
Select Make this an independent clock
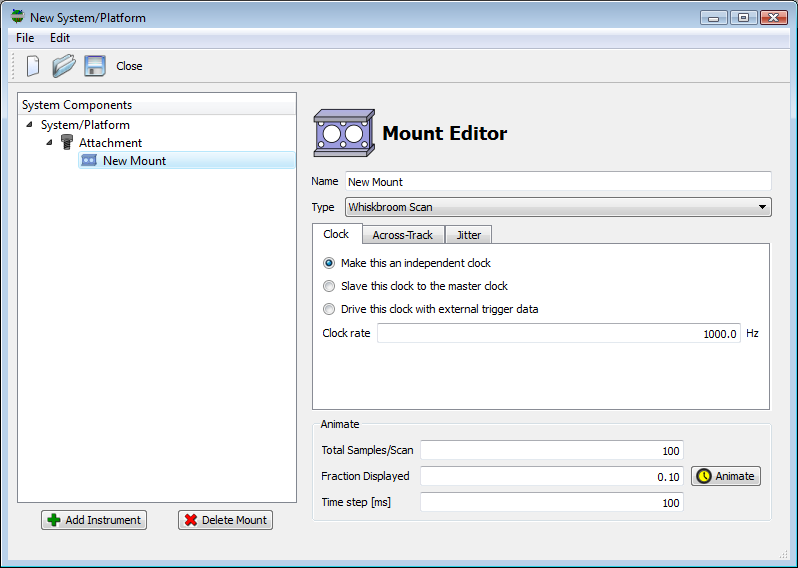pyautogui.click(x=329, y=263)
